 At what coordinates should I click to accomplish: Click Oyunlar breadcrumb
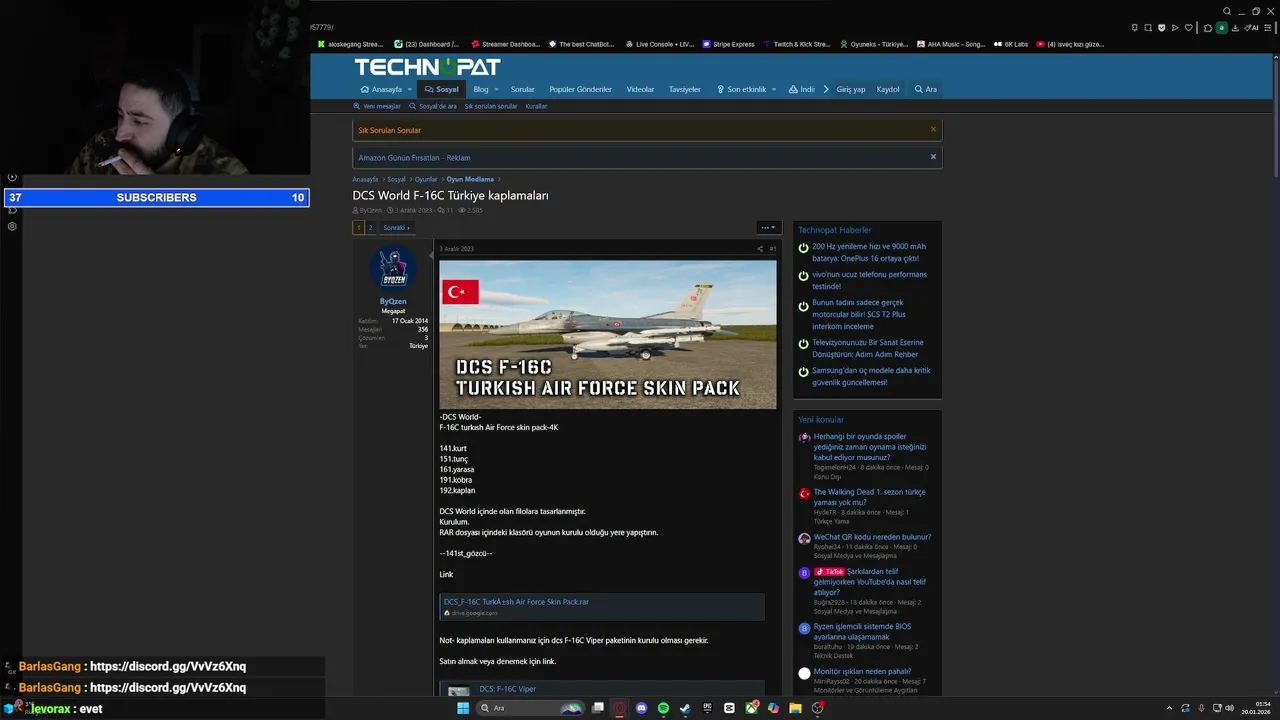pos(426,179)
